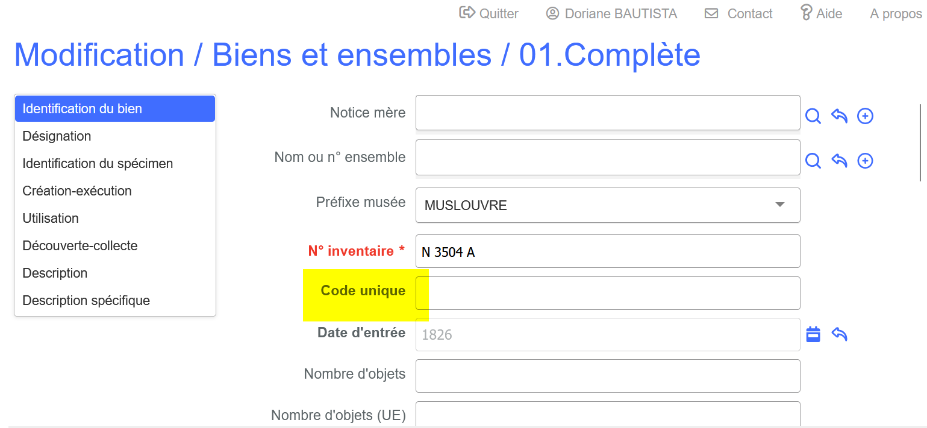Open the Création-exécution section
The height and width of the screenshot is (428, 927).
pos(77,190)
